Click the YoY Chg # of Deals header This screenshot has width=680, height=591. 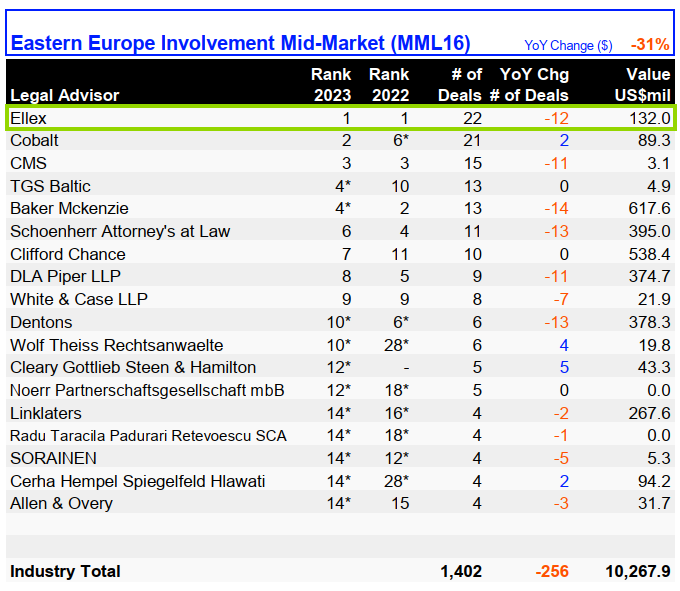click(529, 85)
